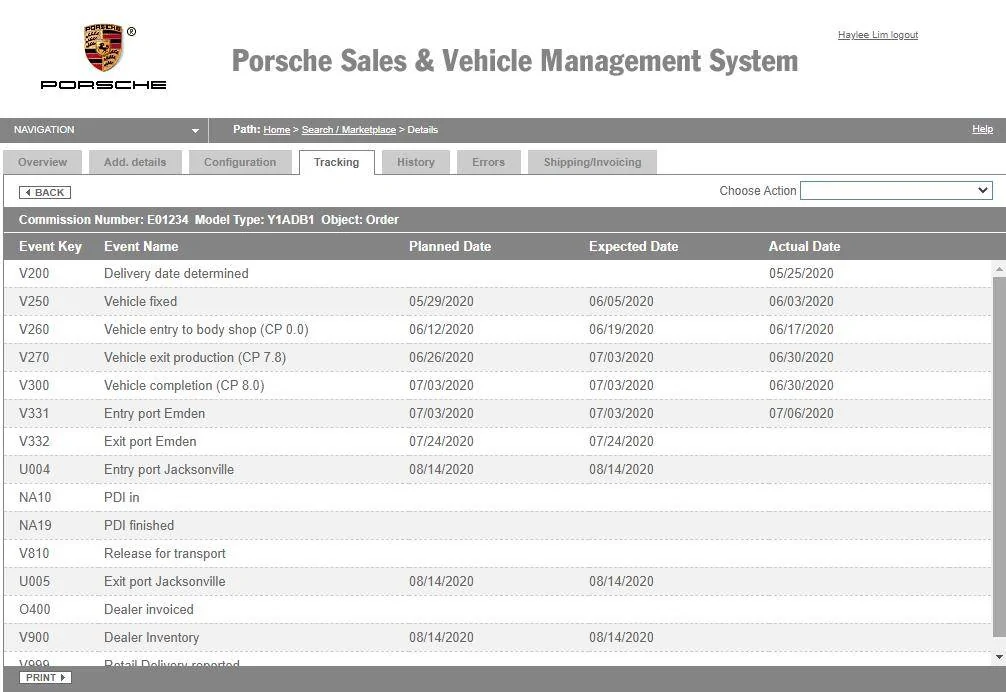
Task: Click planned date 06/26/2020
Action: [441, 357]
